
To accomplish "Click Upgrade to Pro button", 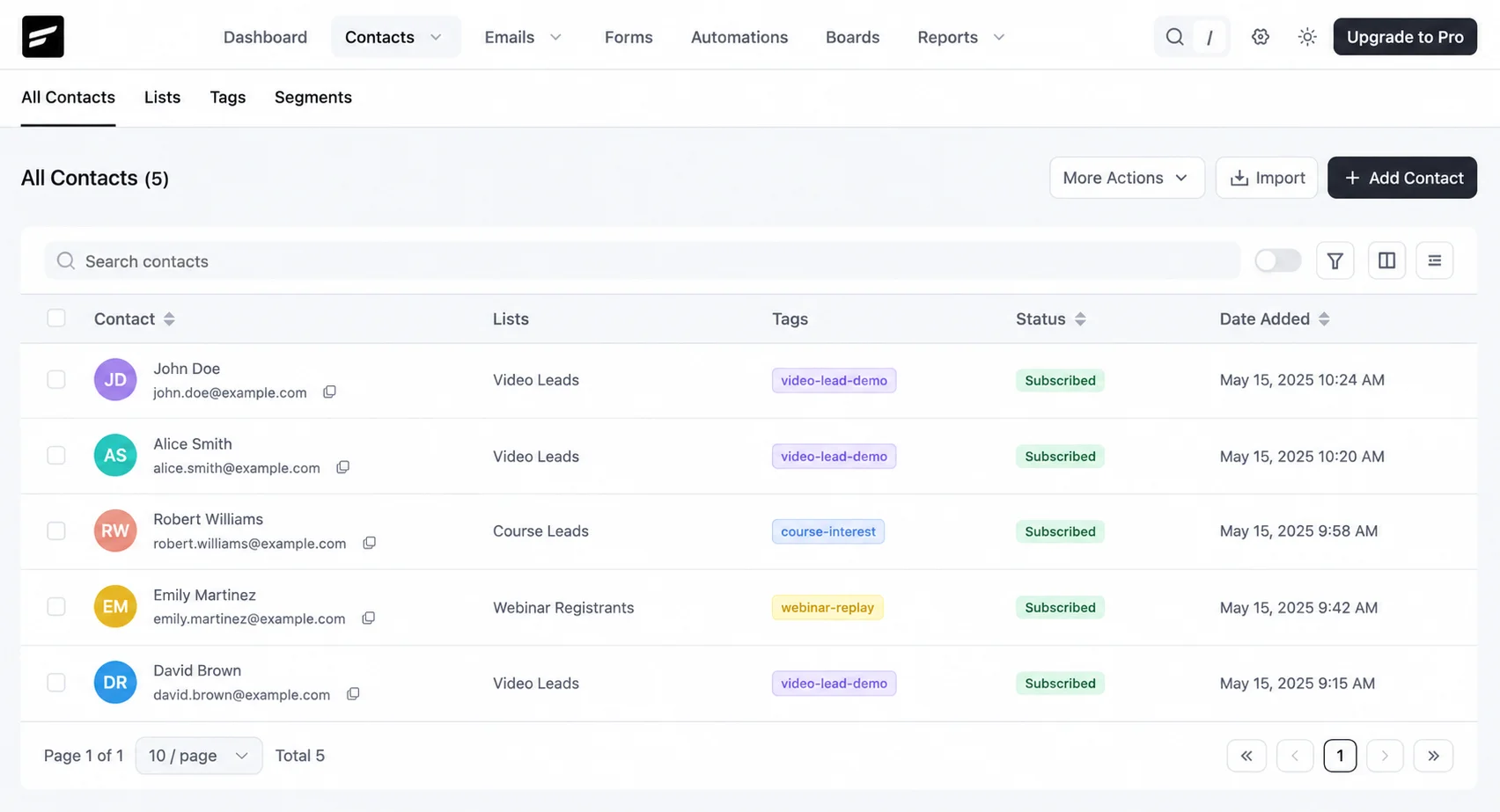I will tap(1405, 37).
